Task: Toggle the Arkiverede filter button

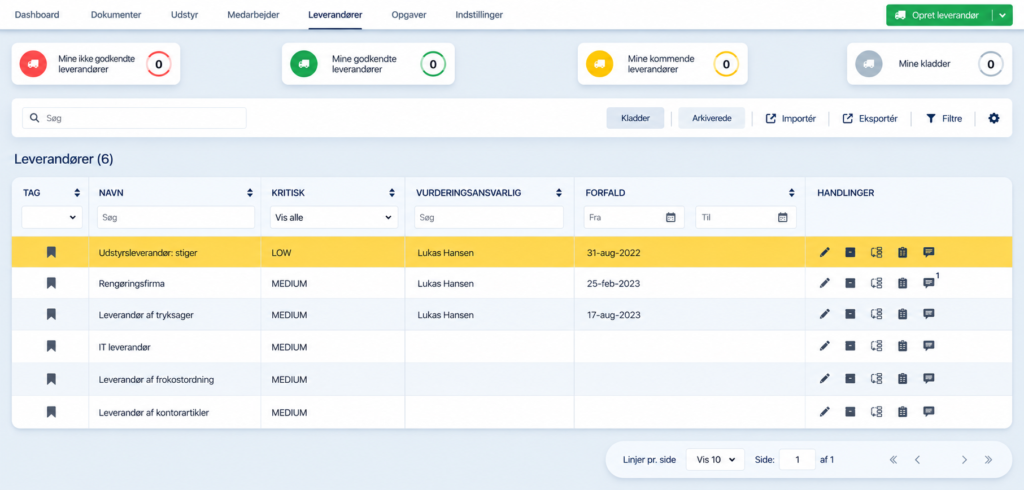Action: [711, 118]
